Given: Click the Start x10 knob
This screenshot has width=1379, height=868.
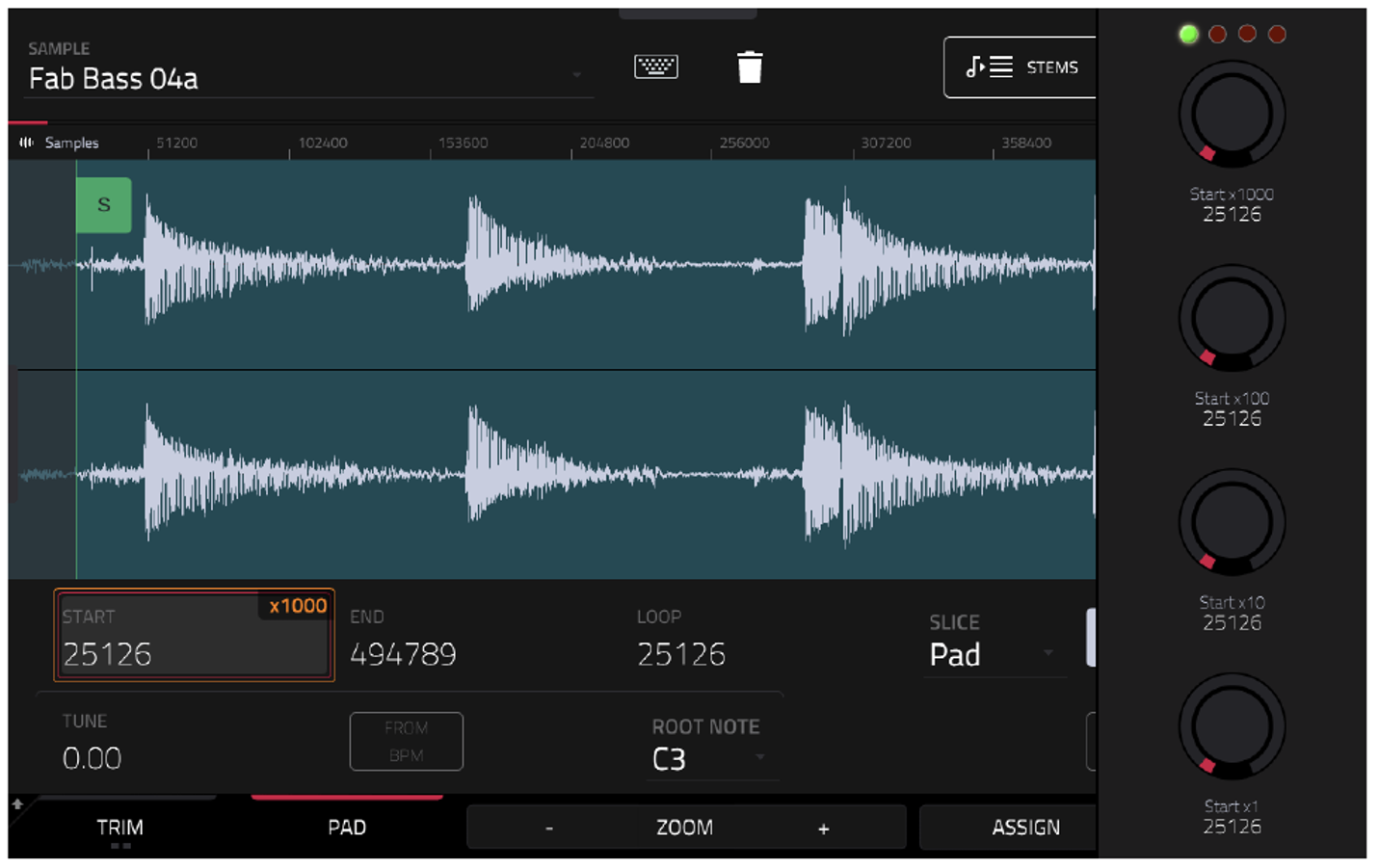Looking at the screenshot, I should coord(1232,523).
